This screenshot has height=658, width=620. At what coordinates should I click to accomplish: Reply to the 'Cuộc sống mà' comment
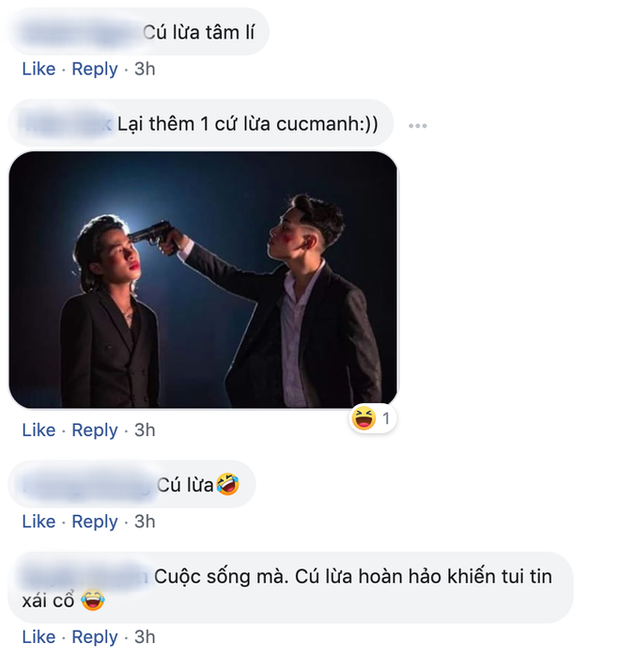pos(95,637)
